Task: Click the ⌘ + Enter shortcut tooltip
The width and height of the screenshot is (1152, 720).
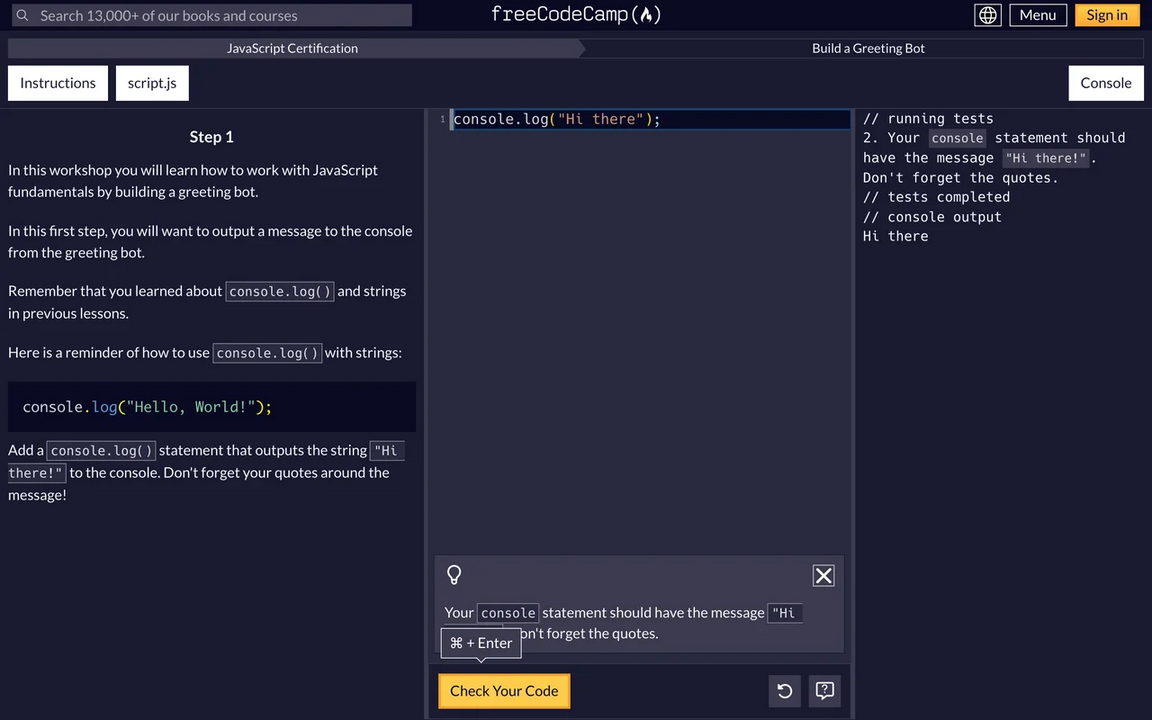Action: coord(481,643)
